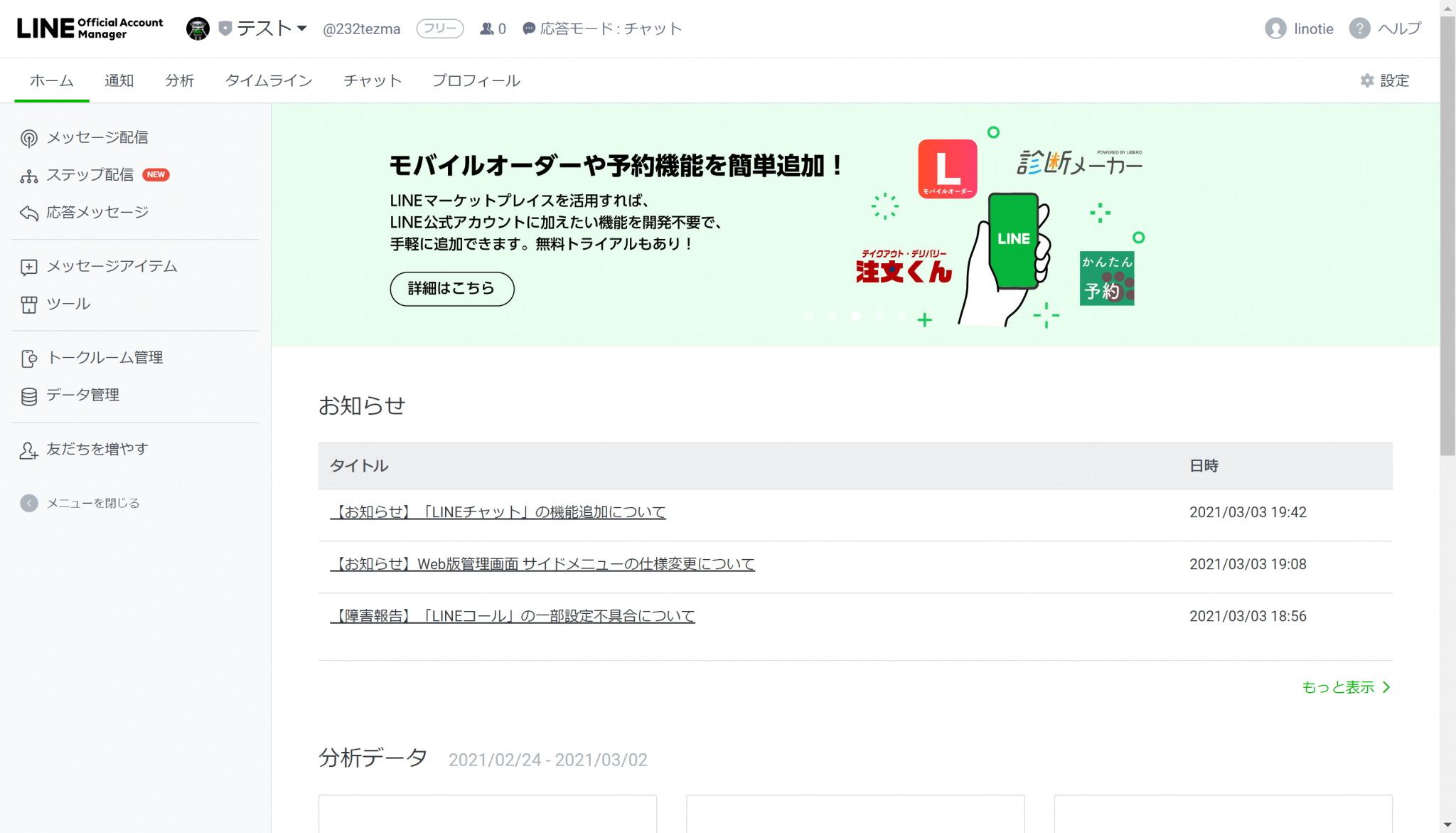Click the 設定 gear icon

point(1366,80)
